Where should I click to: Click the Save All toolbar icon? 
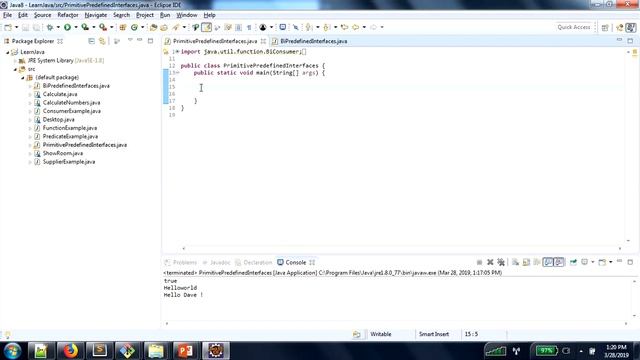(36, 27)
